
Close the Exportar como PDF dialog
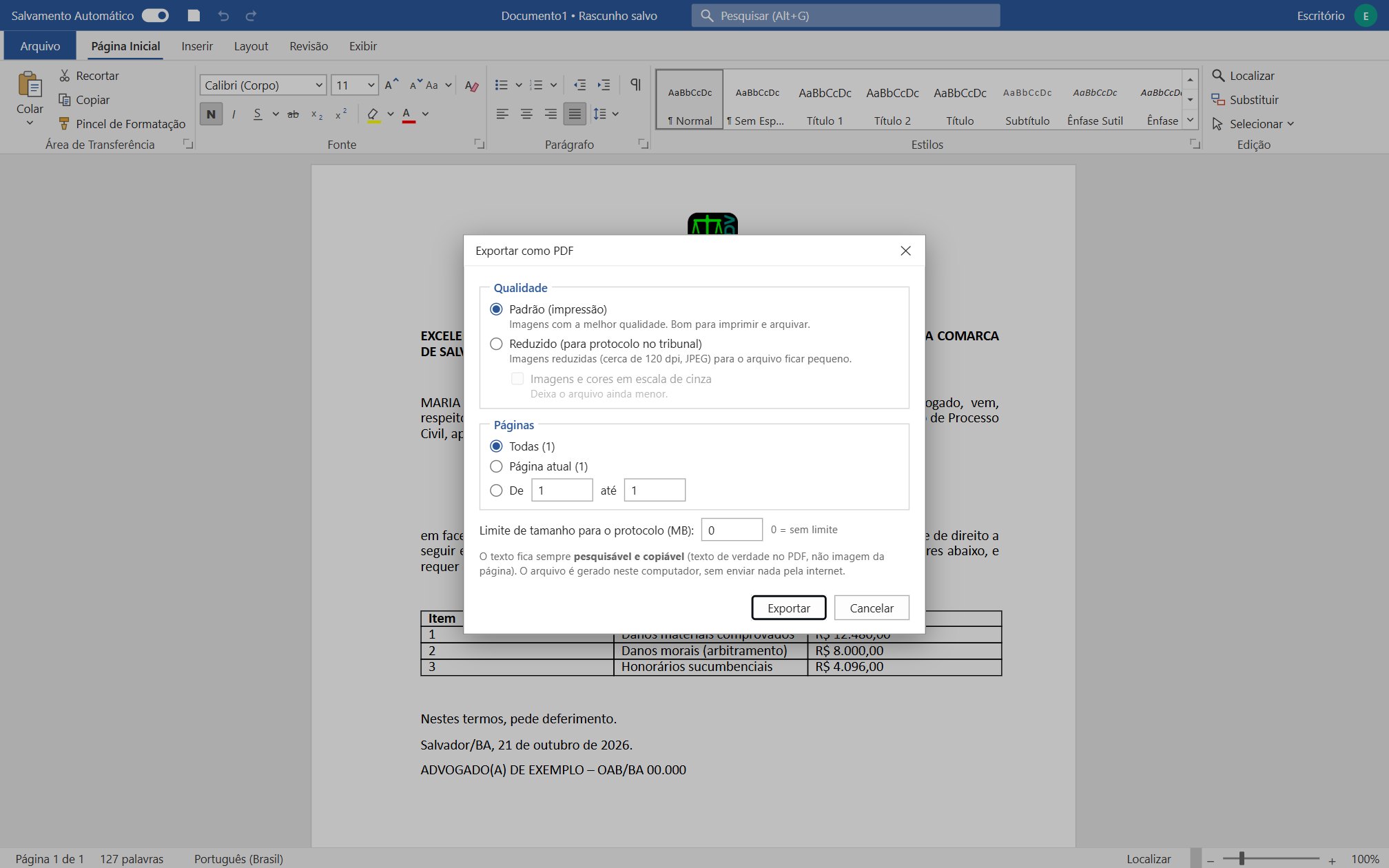[906, 251]
